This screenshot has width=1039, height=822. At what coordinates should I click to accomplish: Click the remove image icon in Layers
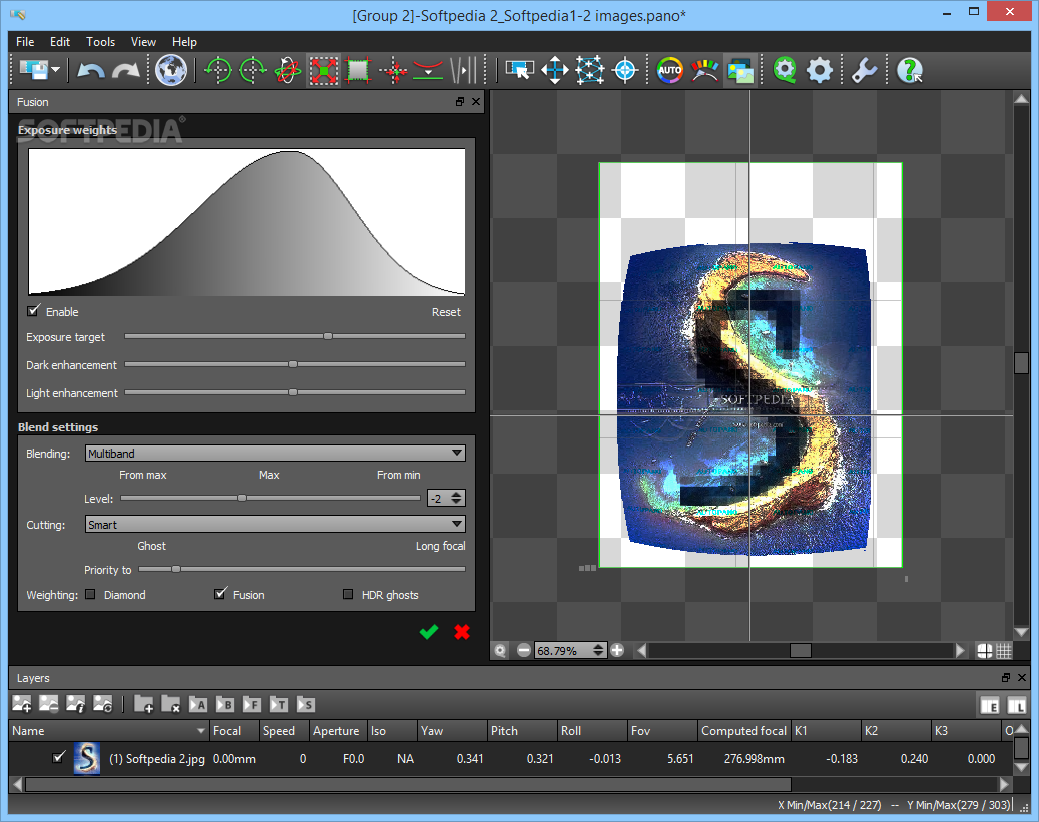tap(48, 704)
